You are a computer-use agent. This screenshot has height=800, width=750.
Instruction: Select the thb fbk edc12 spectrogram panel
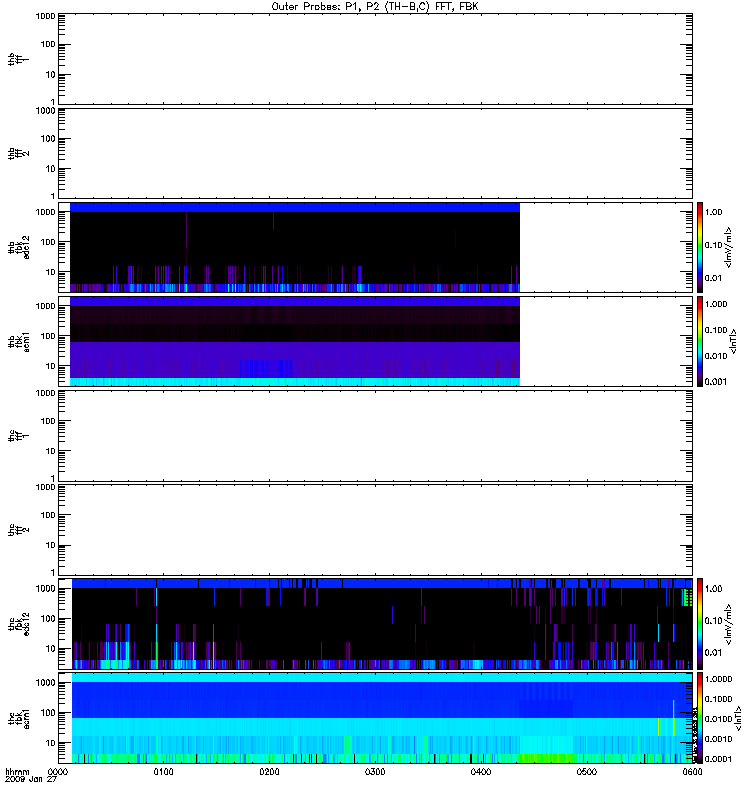coord(376,247)
